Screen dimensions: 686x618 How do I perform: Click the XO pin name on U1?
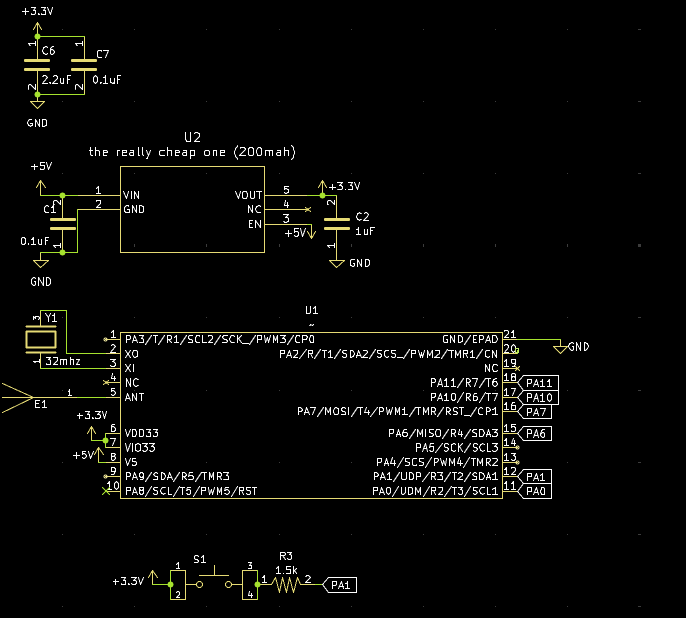pos(132,354)
